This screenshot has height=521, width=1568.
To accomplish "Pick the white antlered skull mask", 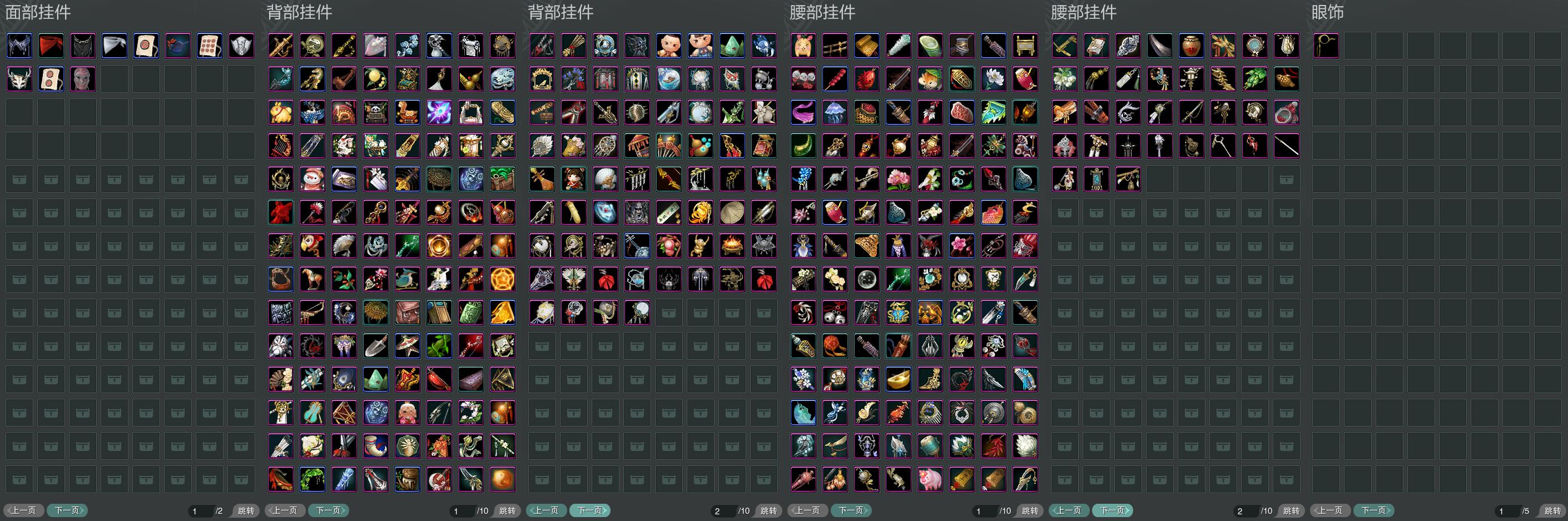I will [19, 79].
